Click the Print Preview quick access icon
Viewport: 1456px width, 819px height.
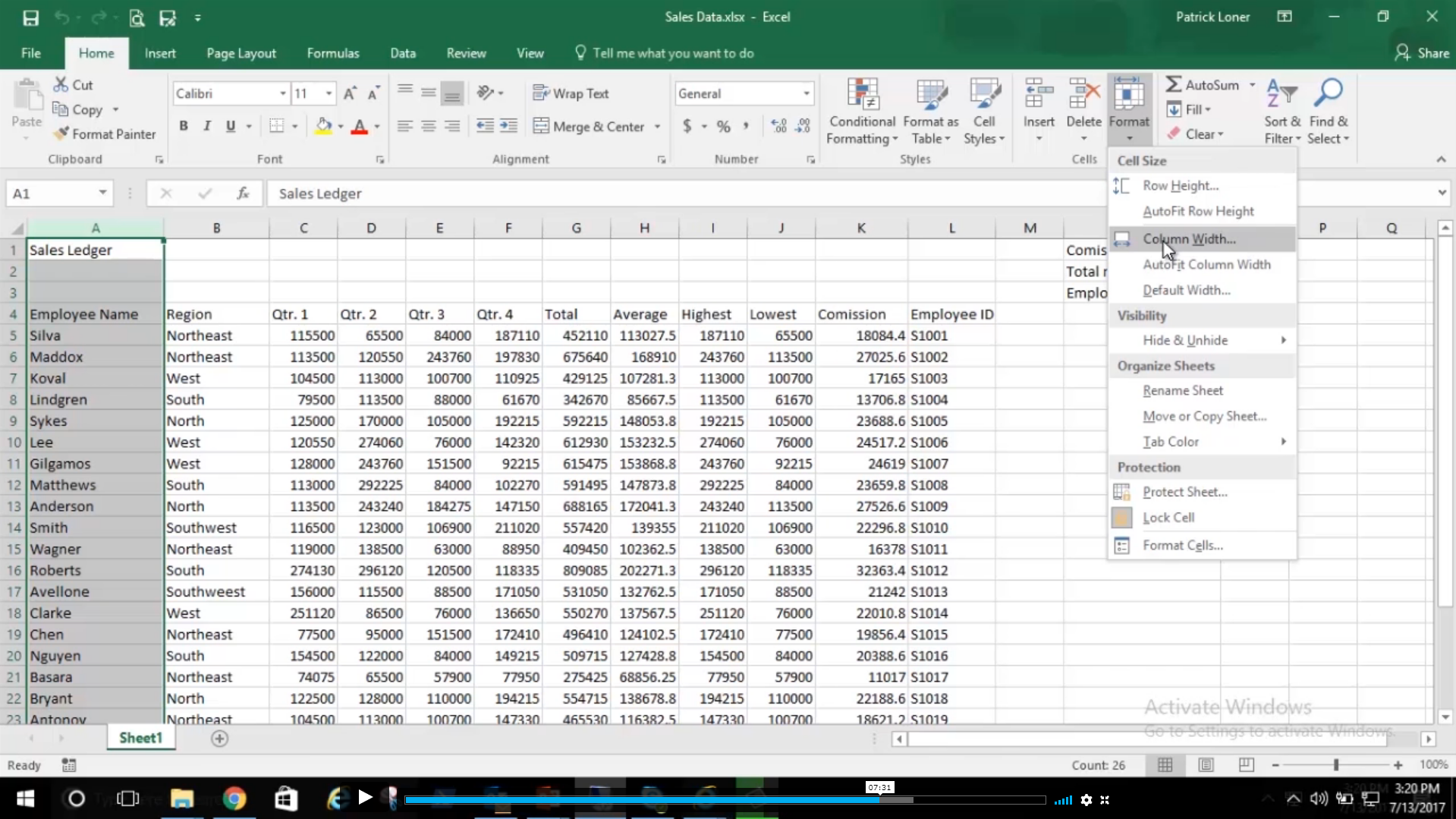pyautogui.click(x=137, y=17)
